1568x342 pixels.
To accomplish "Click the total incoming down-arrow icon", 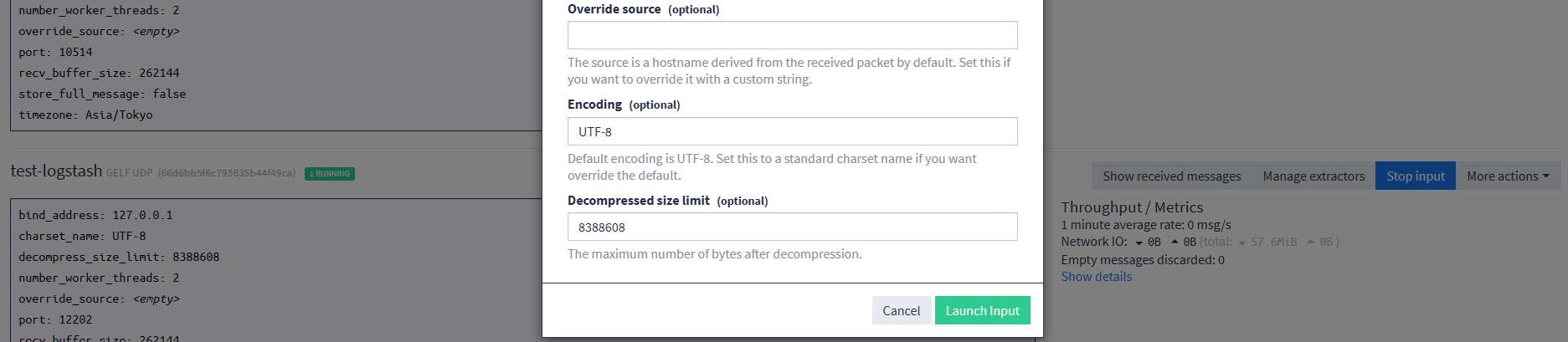I will tap(1242, 242).
